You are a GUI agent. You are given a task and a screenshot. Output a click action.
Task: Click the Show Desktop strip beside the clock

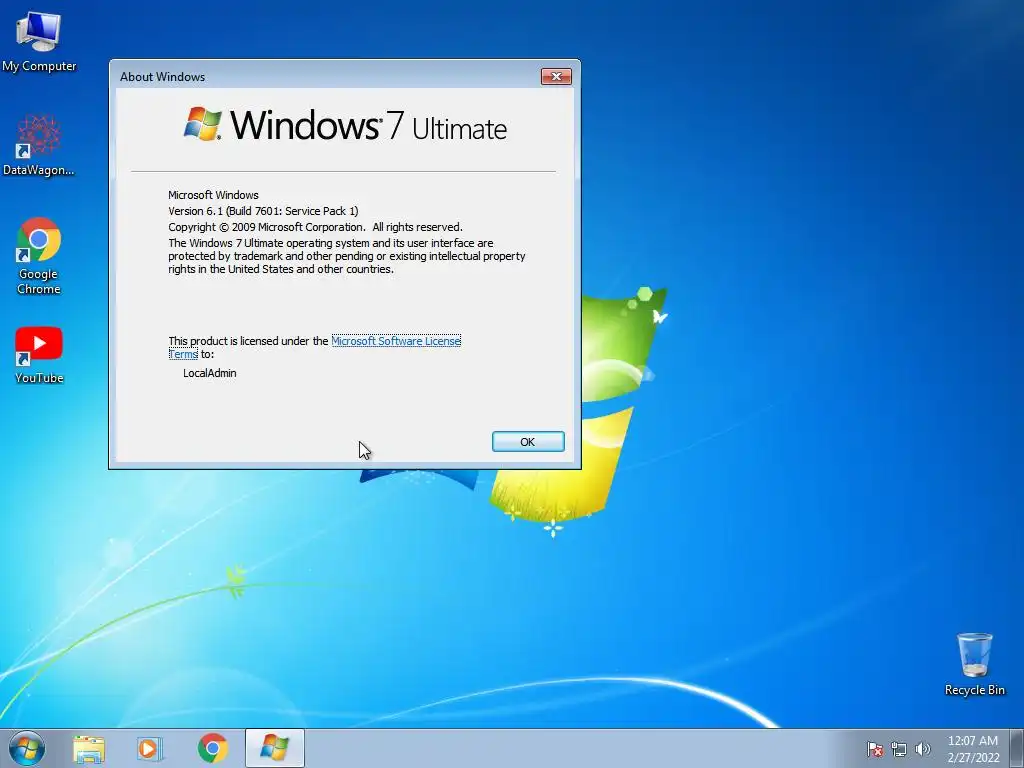tap(1017, 748)
